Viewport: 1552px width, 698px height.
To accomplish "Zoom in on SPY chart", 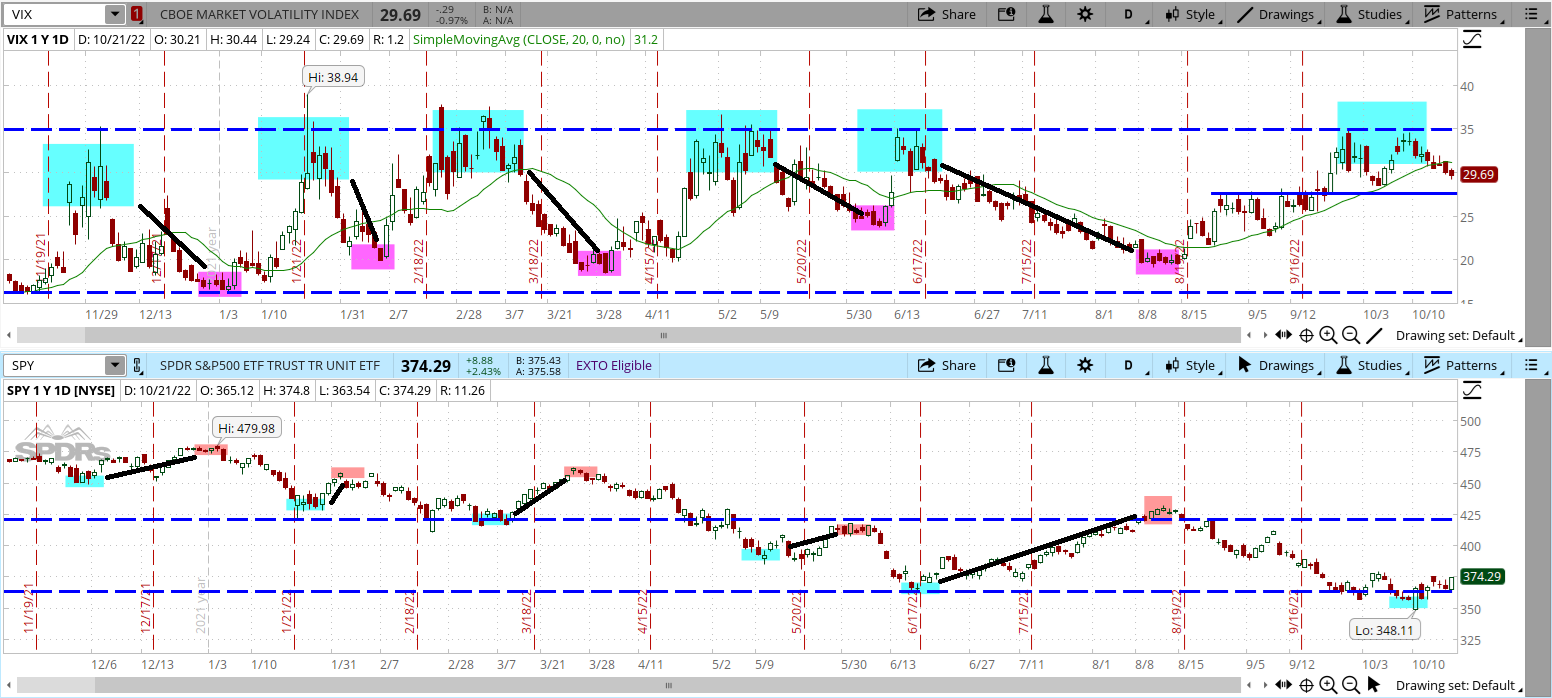I will coord(1328,685).
